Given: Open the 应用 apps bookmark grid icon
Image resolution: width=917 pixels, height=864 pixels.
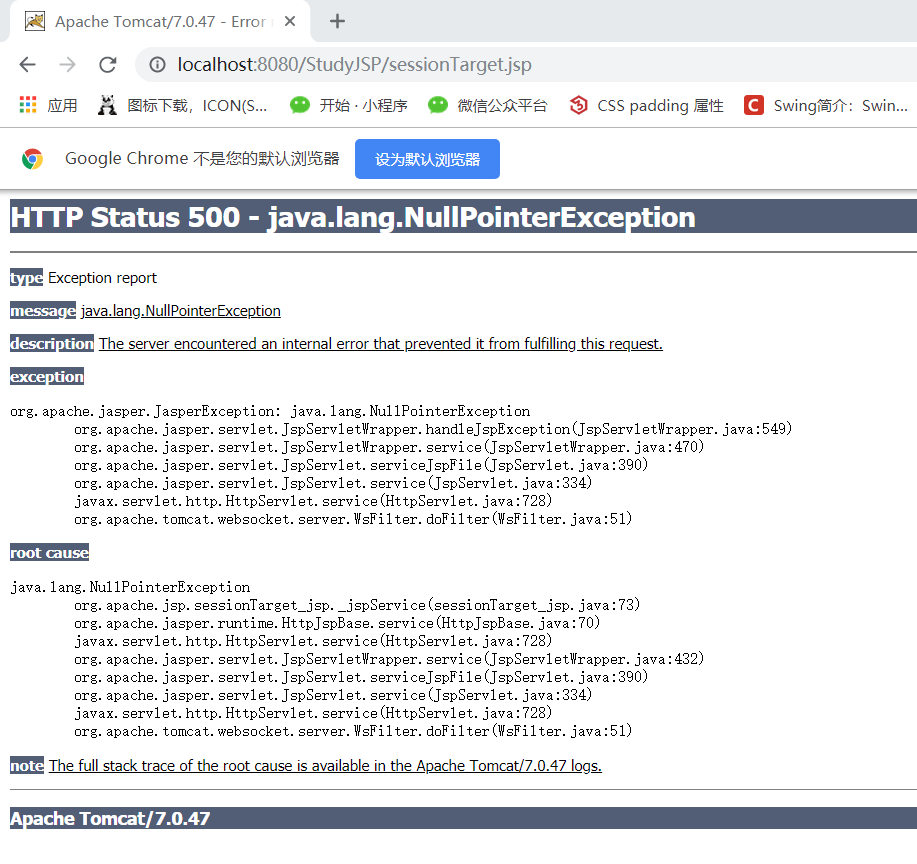Looking at the screenshot, I should coord(27,105).
